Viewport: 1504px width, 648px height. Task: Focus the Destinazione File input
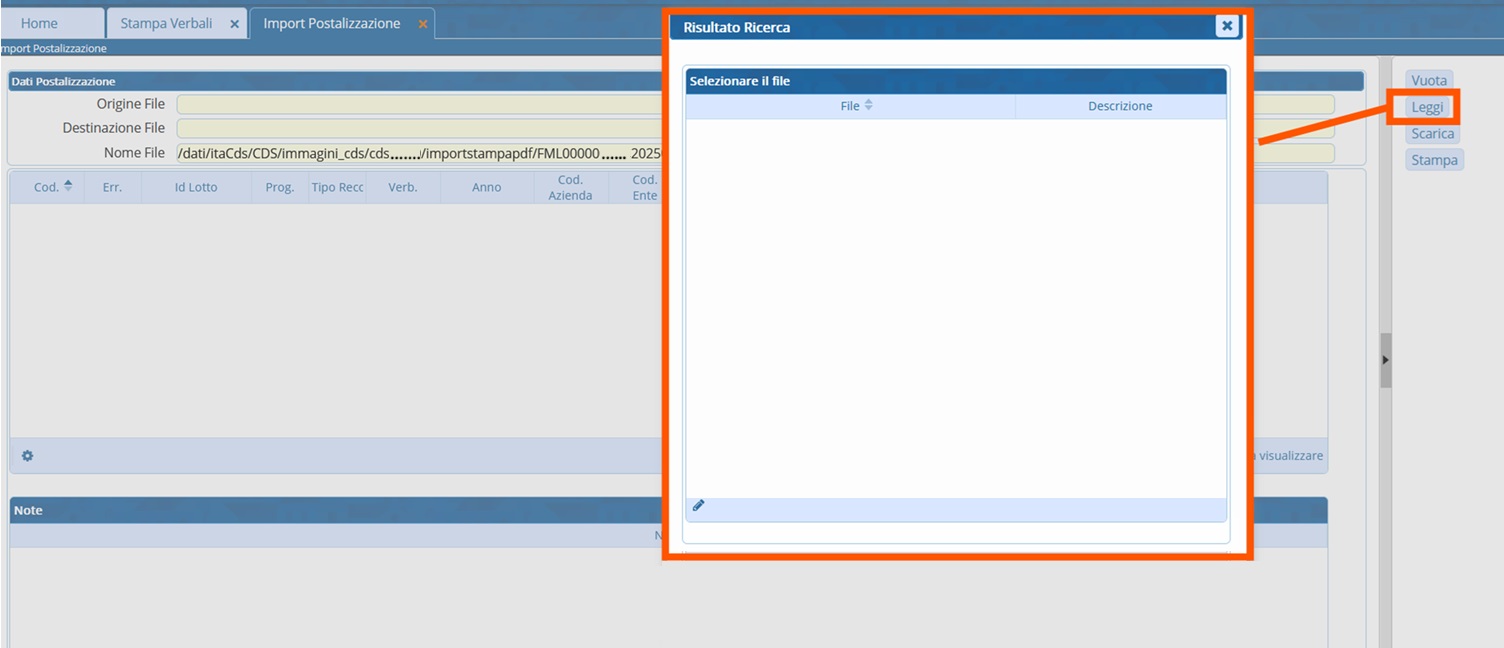point(420,128)
